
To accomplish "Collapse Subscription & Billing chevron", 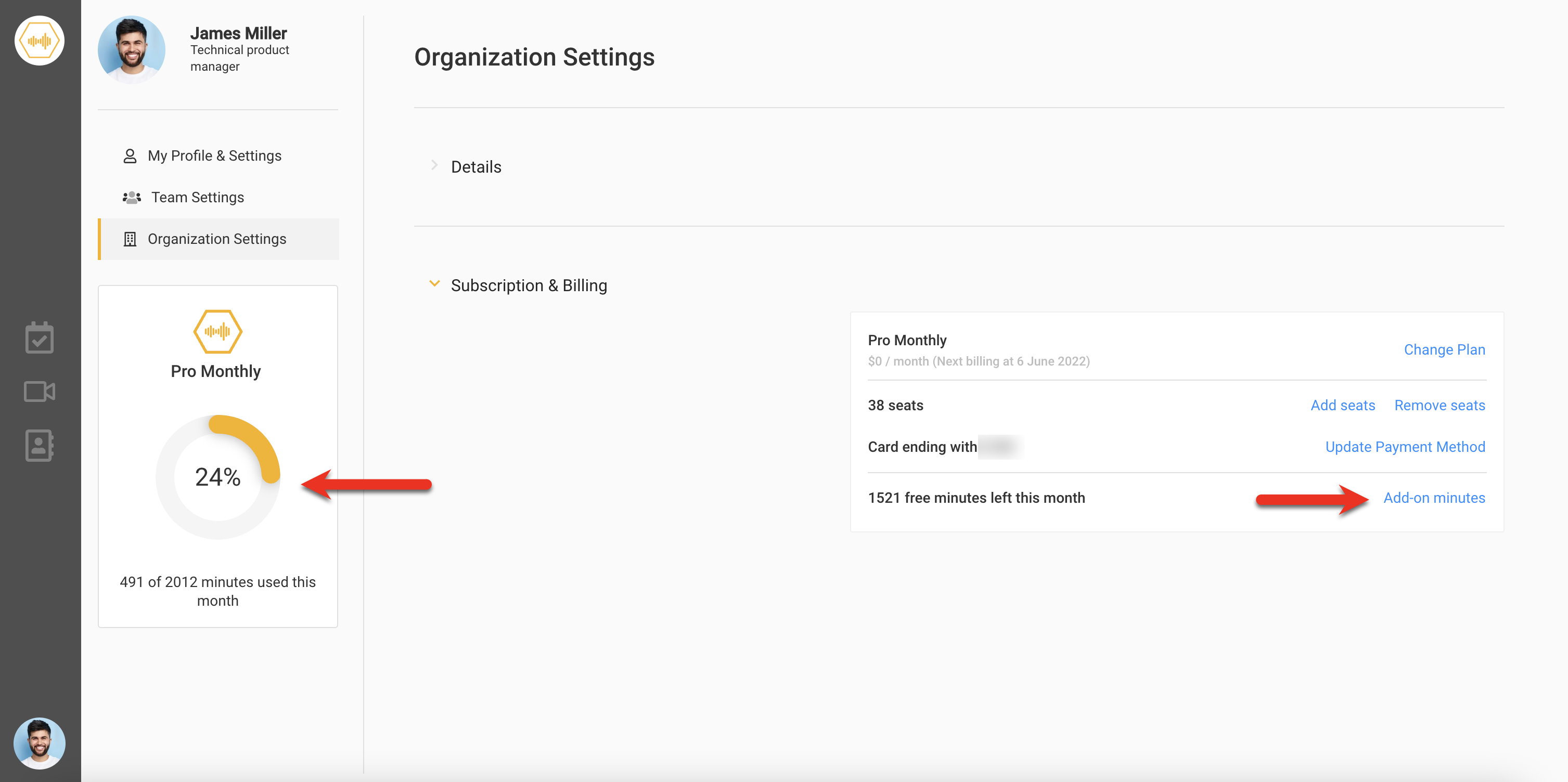I will click(434, 283).
